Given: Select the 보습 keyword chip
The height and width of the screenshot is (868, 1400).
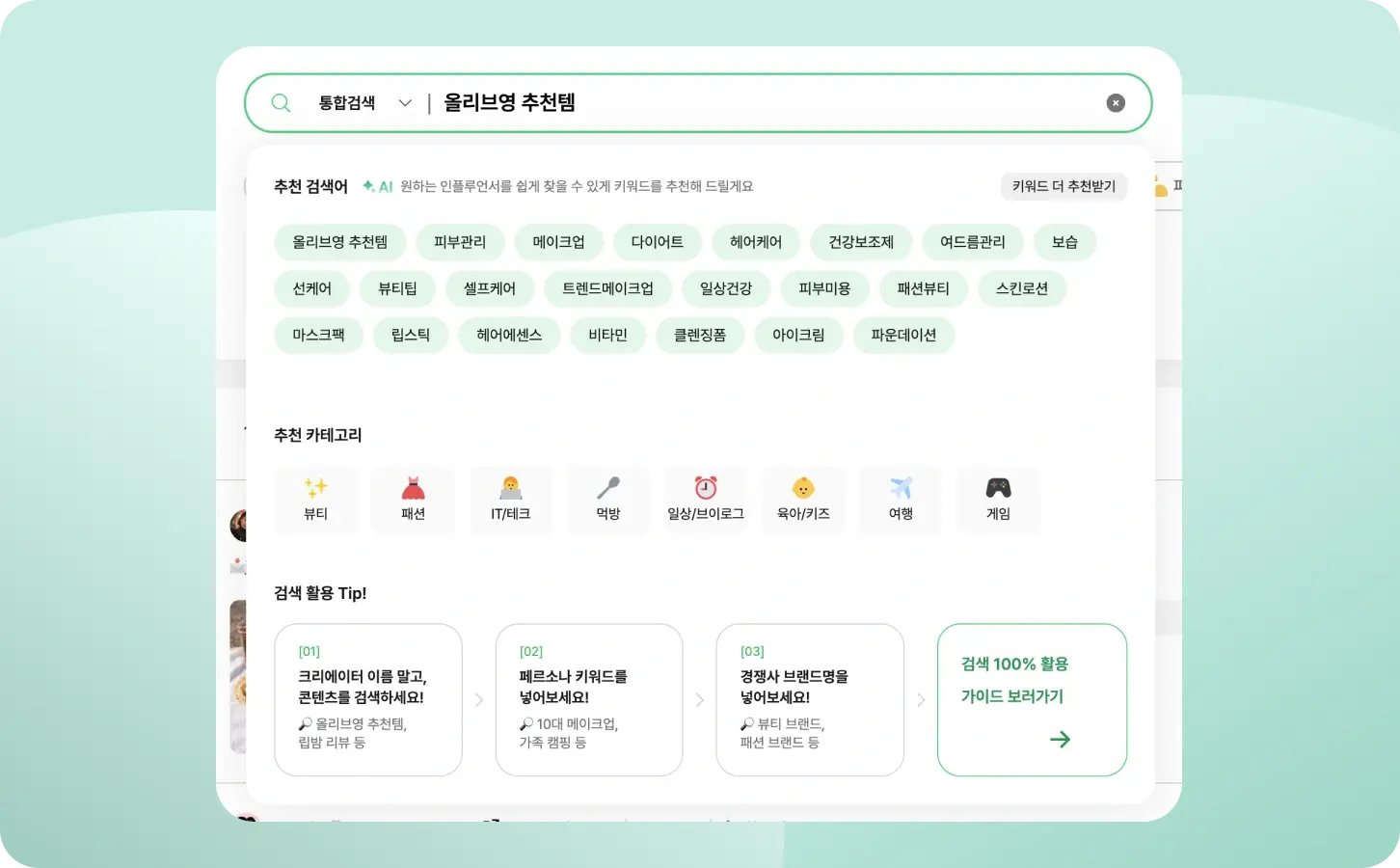Looking at the screenshot, I should (x=1064, y=242).
